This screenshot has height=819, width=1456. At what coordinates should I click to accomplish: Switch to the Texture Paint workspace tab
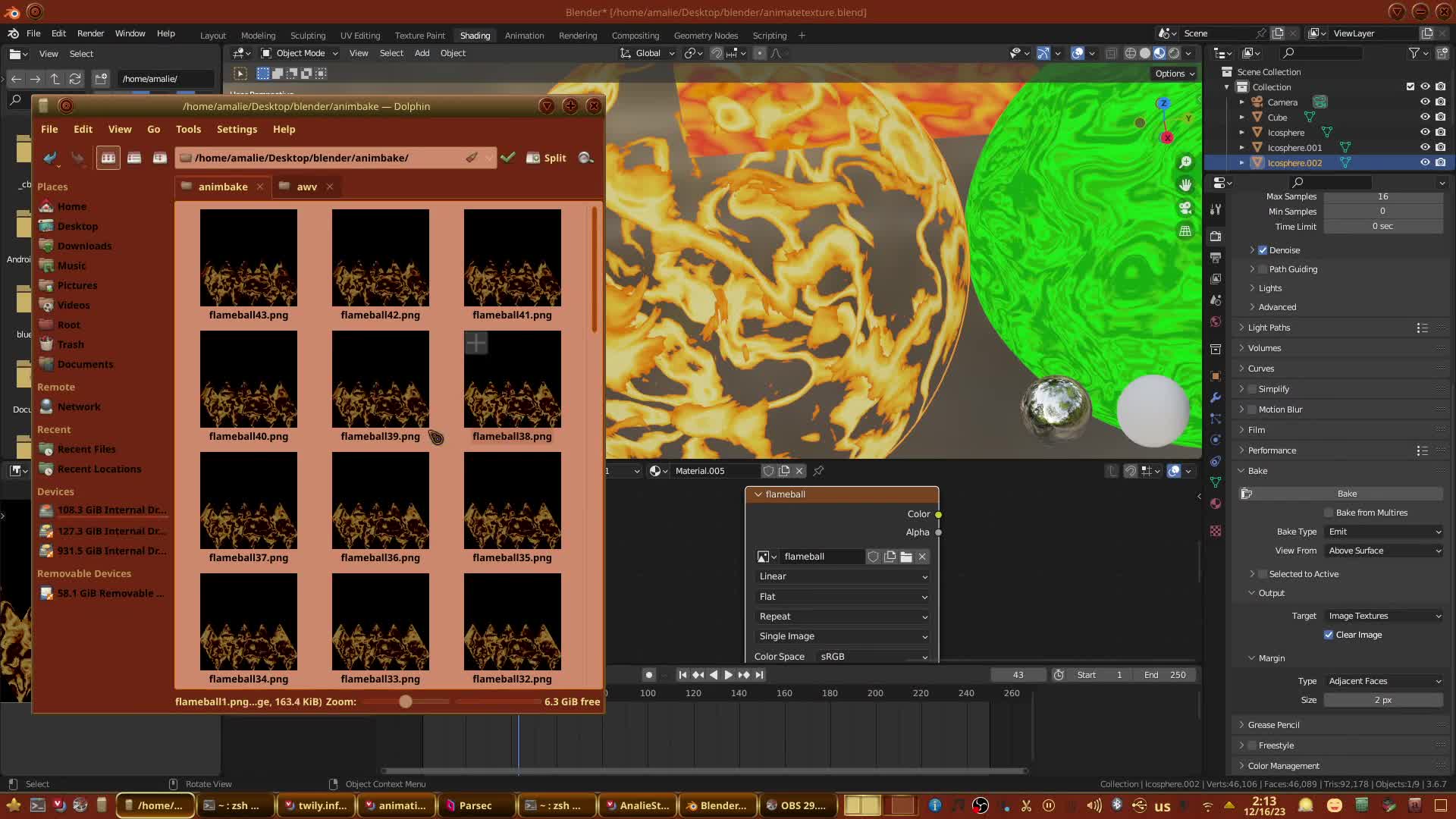[419, 36]
